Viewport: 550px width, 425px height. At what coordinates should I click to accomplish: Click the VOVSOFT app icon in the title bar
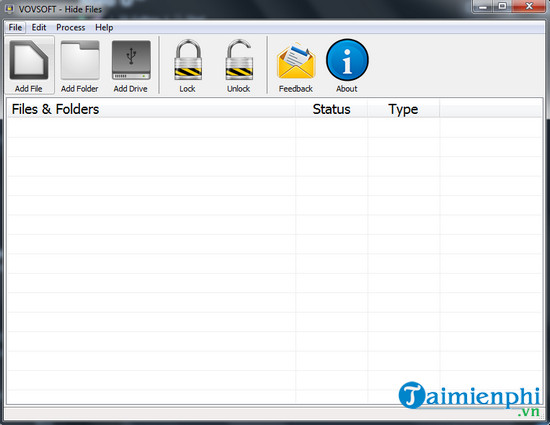[x=9, y=8]
